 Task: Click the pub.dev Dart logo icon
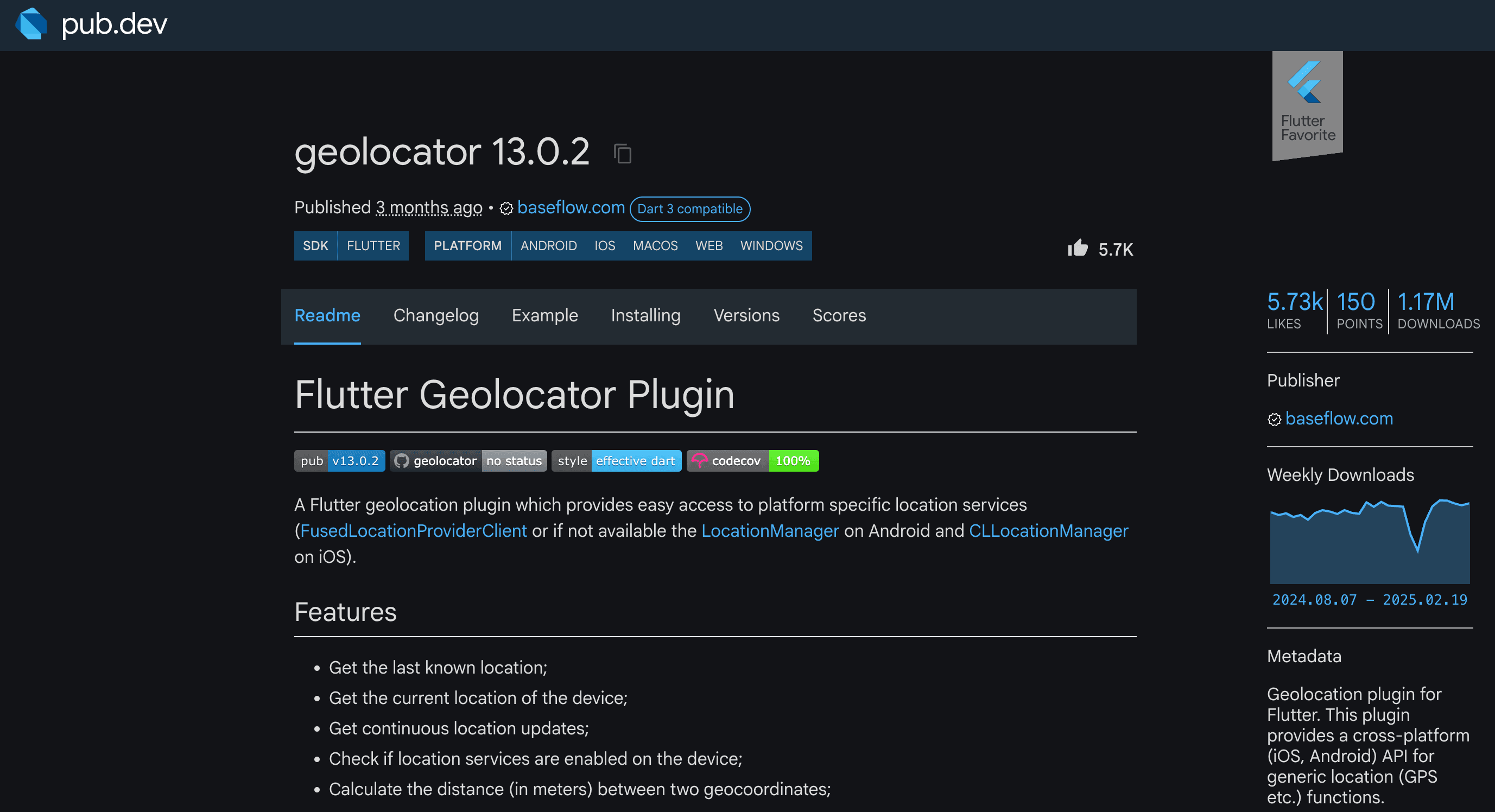(x=31, y=24)
